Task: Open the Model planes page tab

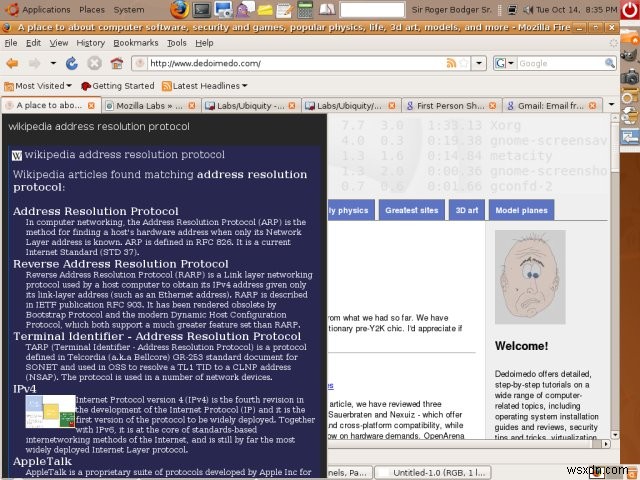Action: 522,210
